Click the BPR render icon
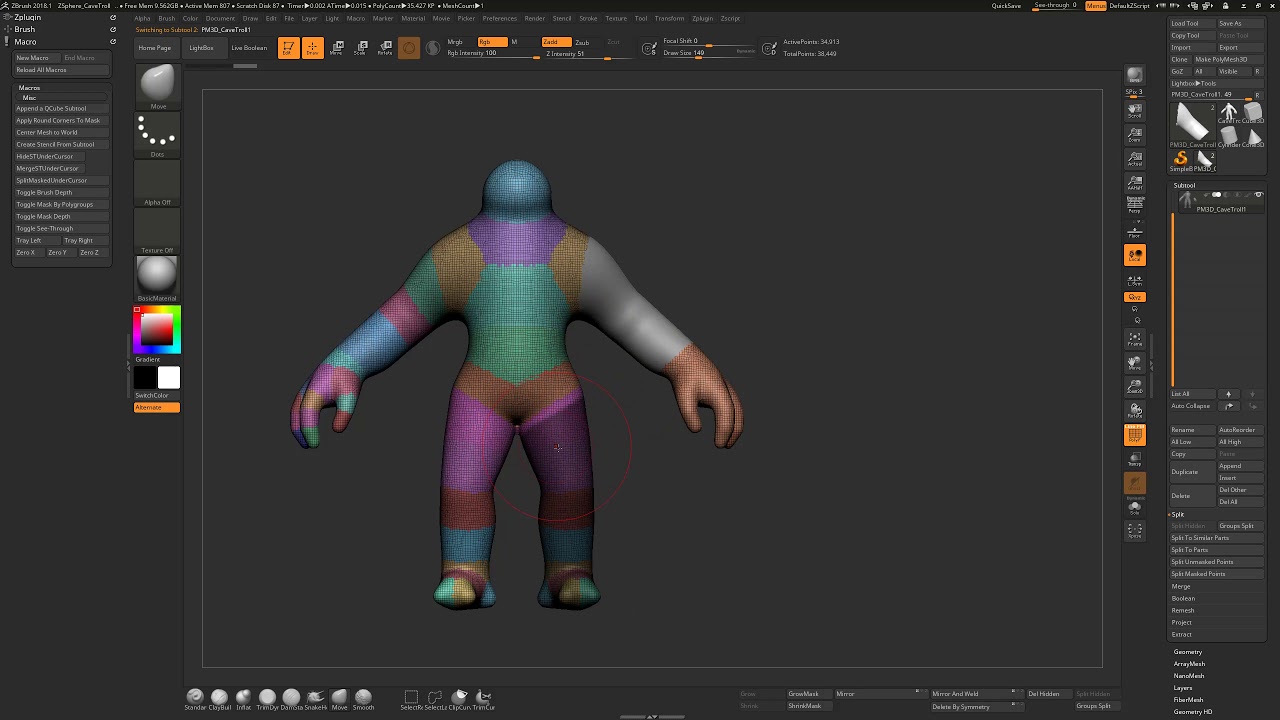Image resolution: width=1280 pixels, height=720 pixels. pyautogui.click(x=1134, y=76)
